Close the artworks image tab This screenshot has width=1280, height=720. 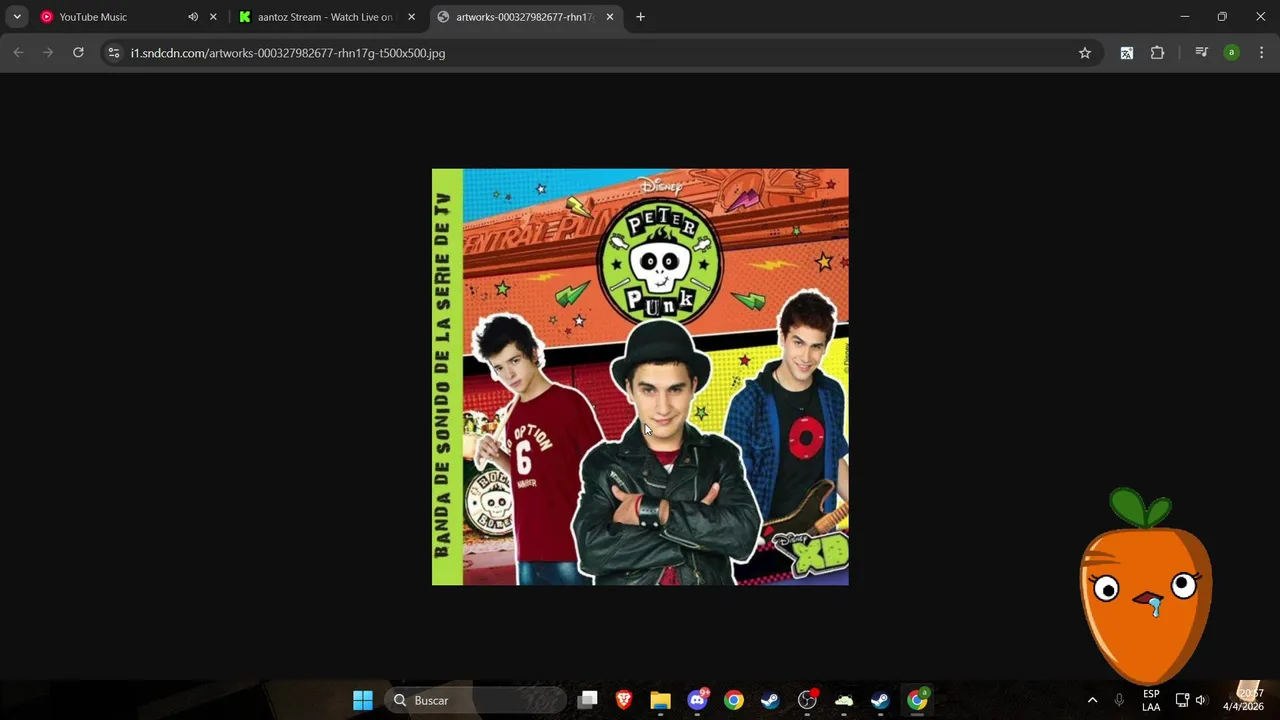610,17
